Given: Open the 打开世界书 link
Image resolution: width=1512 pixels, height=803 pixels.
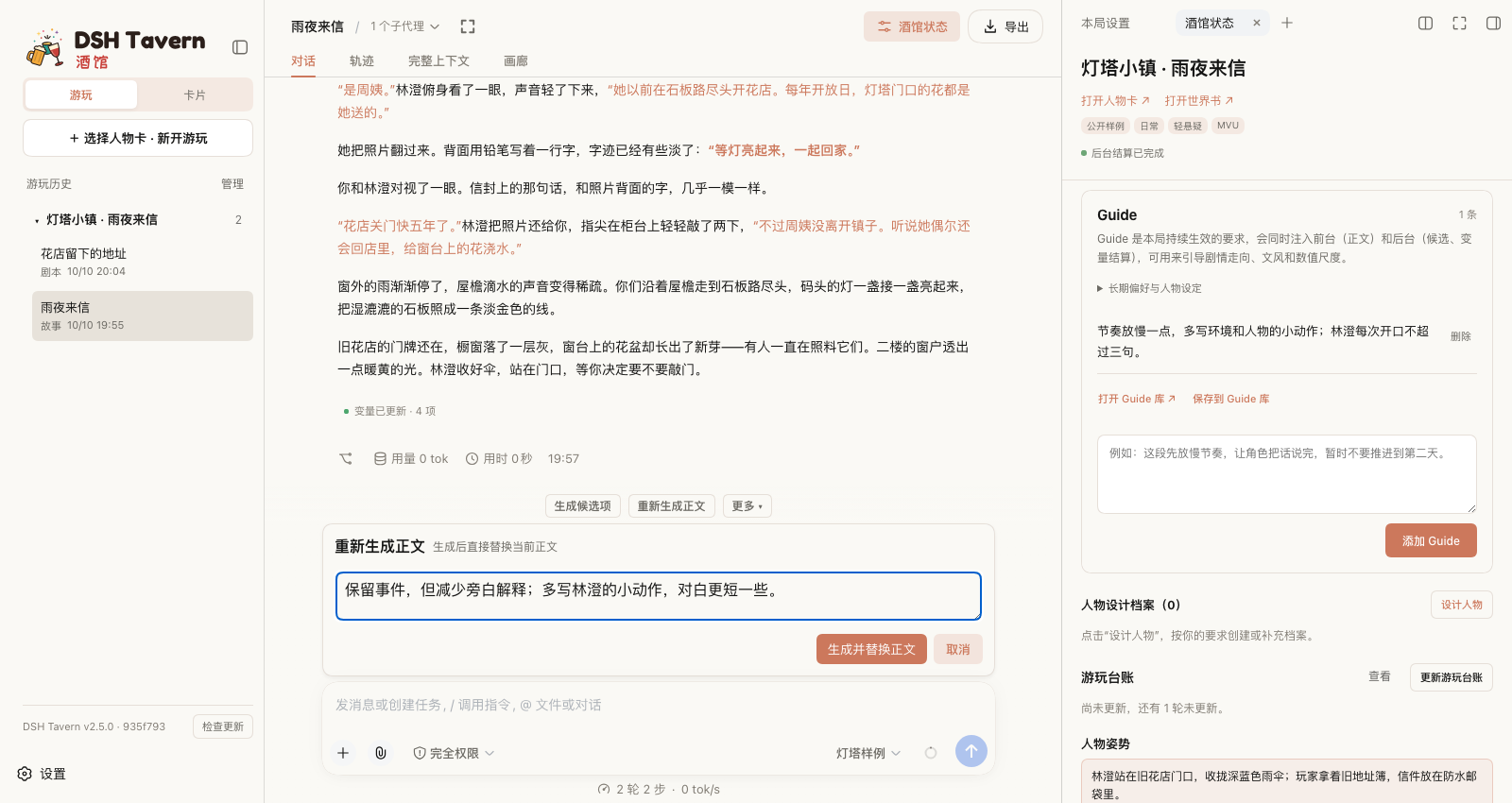Looking at the screenshot, I should [1199, 100].
